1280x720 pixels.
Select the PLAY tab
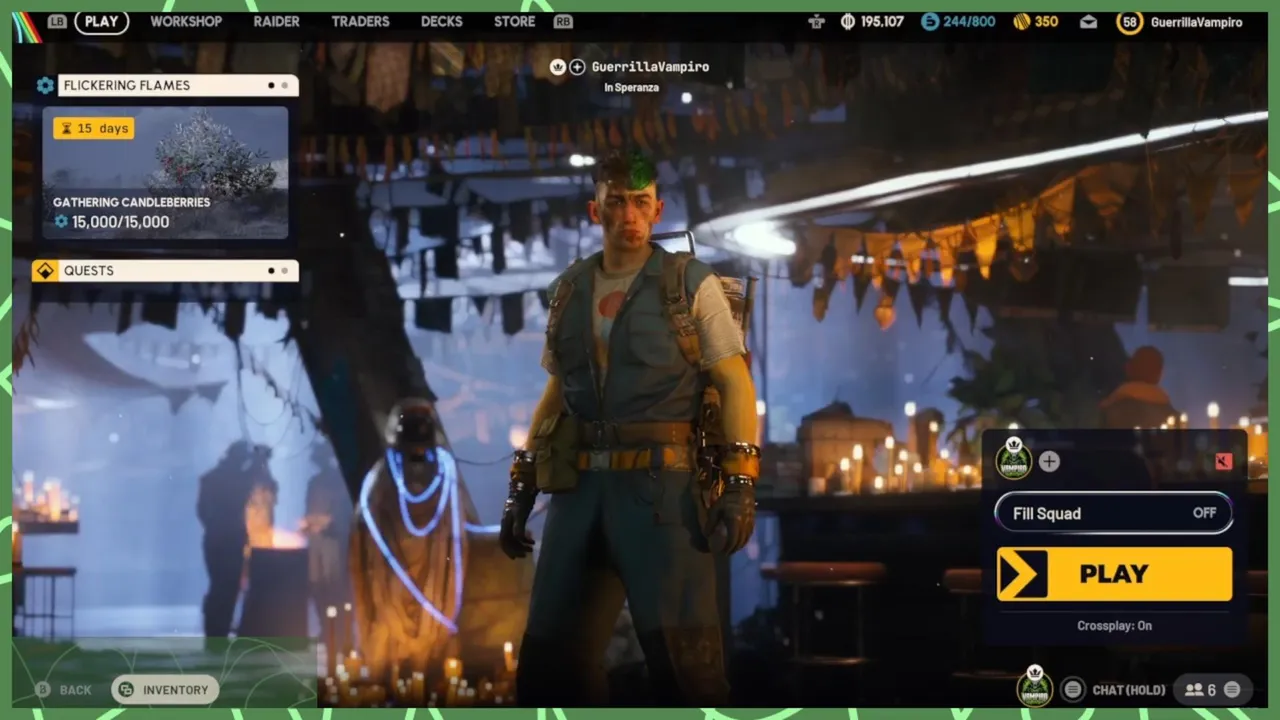pyautogui.click(x=101, y=21)
